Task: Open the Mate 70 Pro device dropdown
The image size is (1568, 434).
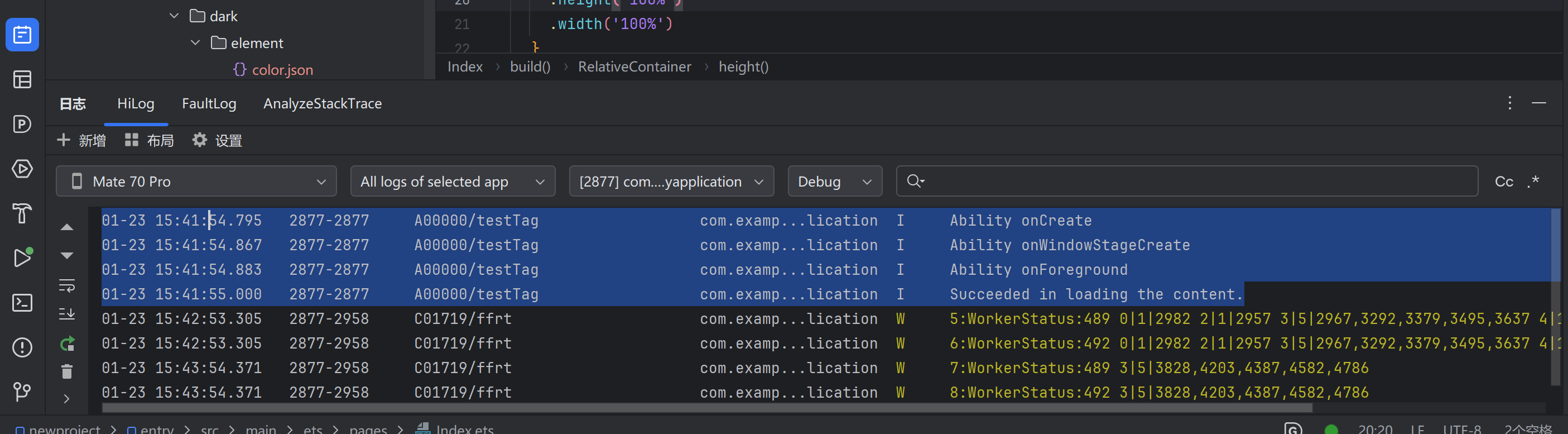Action: click(x=196, y=181)
